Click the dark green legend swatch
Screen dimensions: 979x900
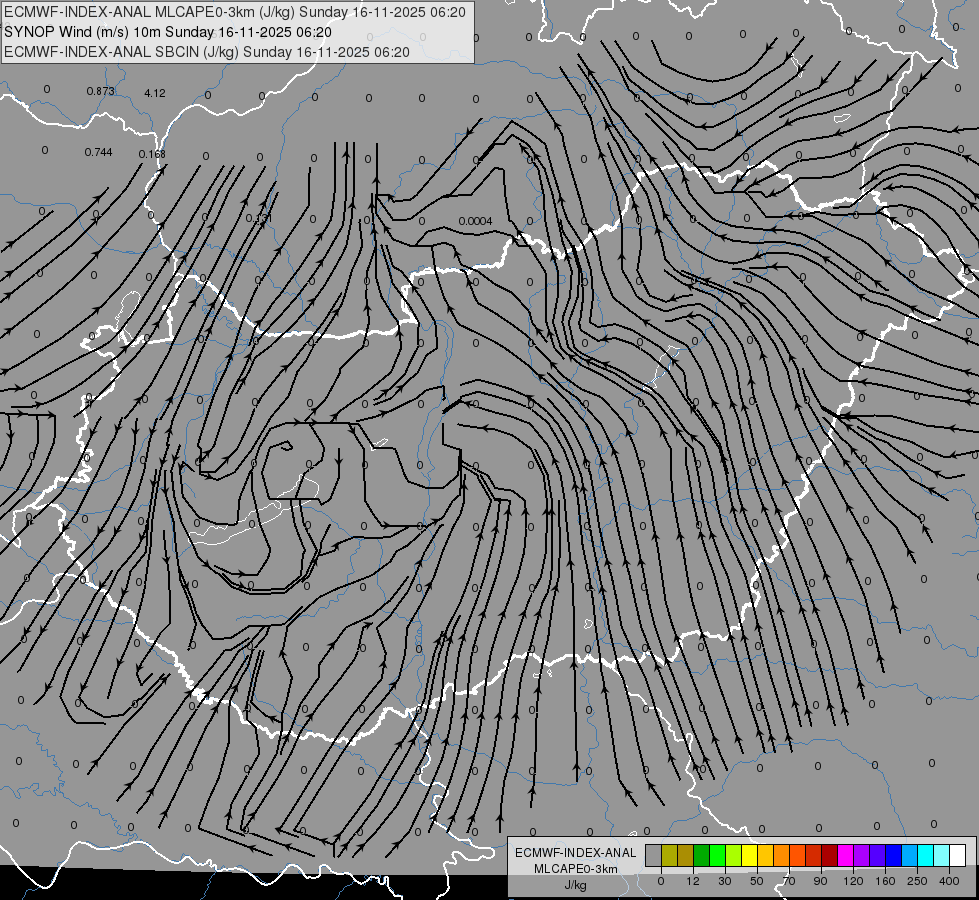(x=701, y=855)
